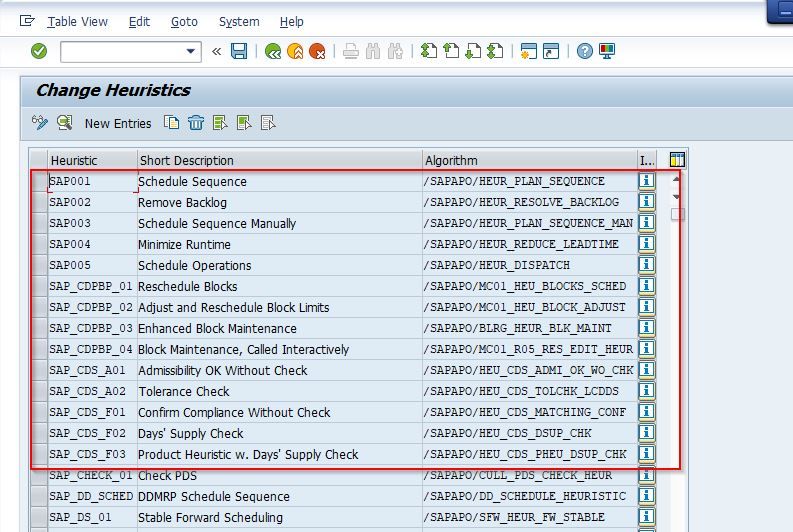Open the Help menu
This screenshot has width=793, height=532.
292,22
